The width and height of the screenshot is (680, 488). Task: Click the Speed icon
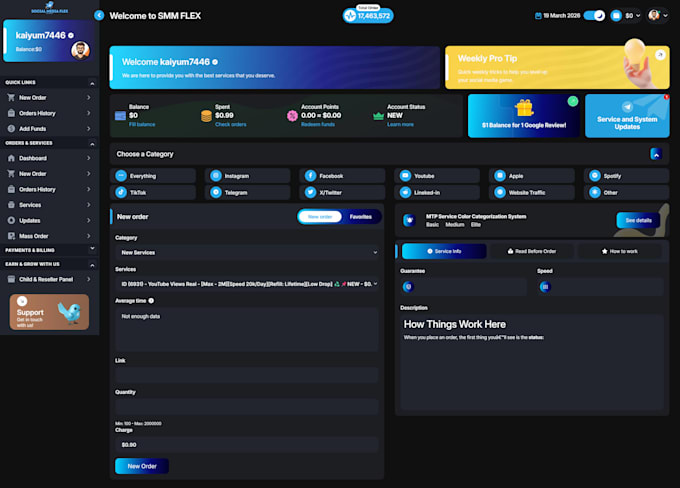tap(545, 287)
